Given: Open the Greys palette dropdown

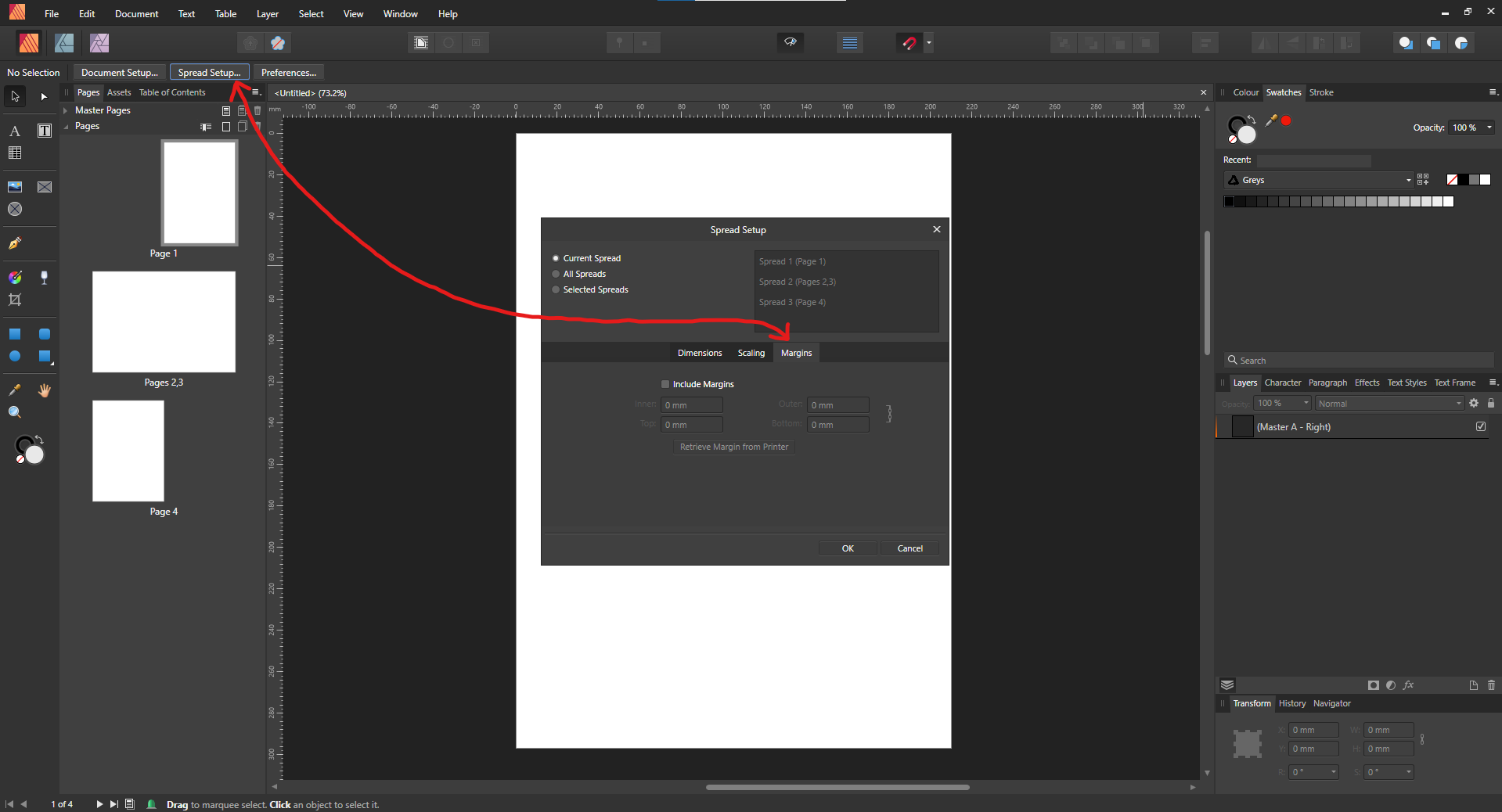Looking at the screenshot, I should 1318,180.
